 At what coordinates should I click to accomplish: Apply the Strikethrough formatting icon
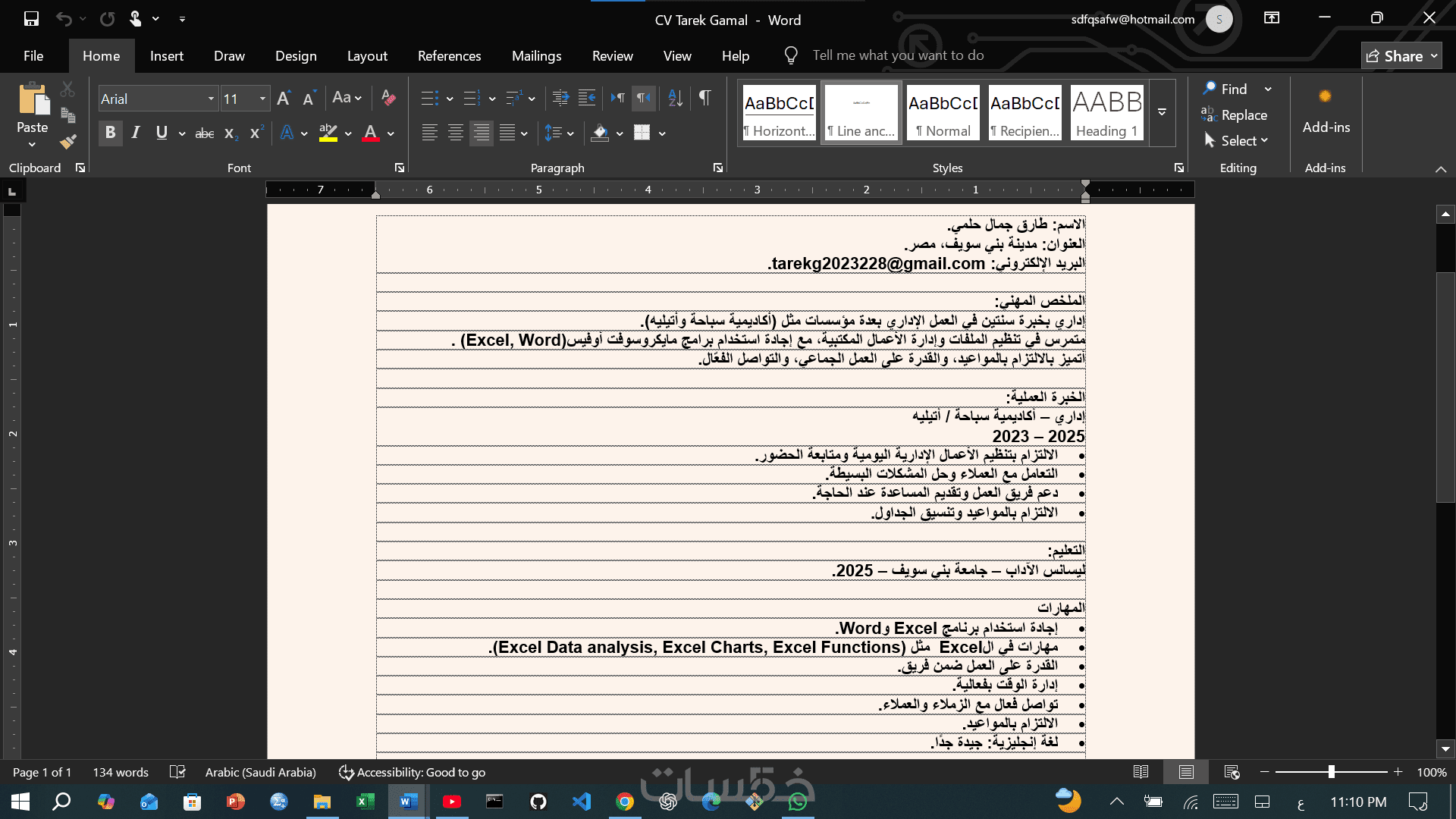tap(204, 133)
